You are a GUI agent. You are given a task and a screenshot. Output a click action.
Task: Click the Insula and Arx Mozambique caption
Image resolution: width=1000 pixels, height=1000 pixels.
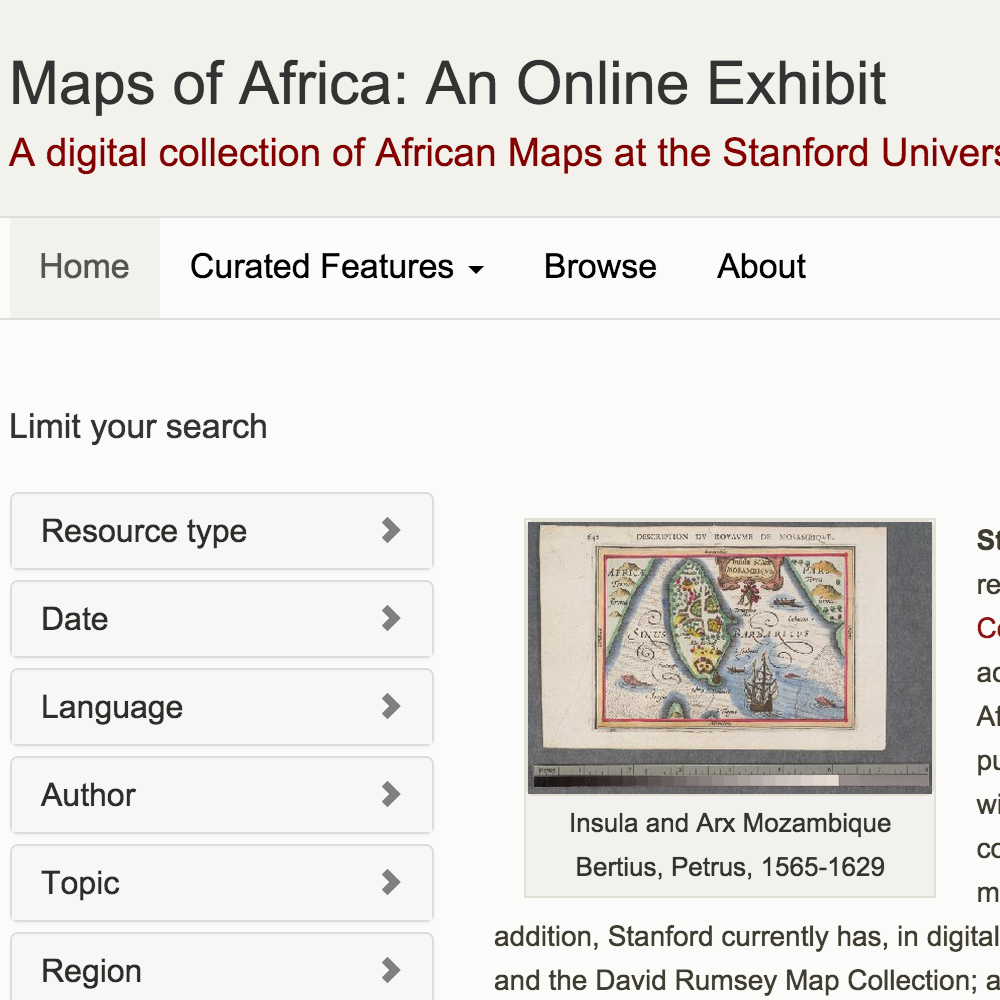coord(730,823)
